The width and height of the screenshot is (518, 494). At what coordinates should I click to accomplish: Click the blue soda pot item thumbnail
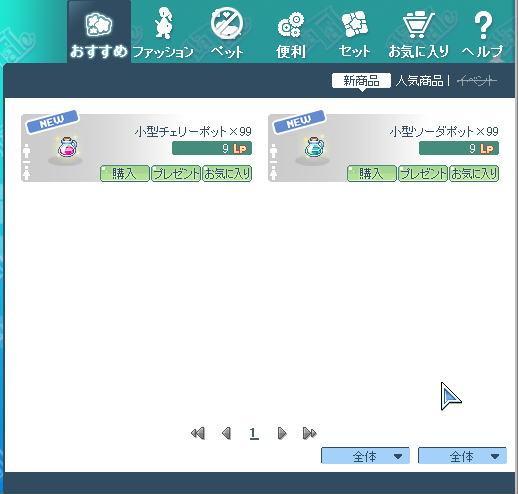tap(314, 147)
